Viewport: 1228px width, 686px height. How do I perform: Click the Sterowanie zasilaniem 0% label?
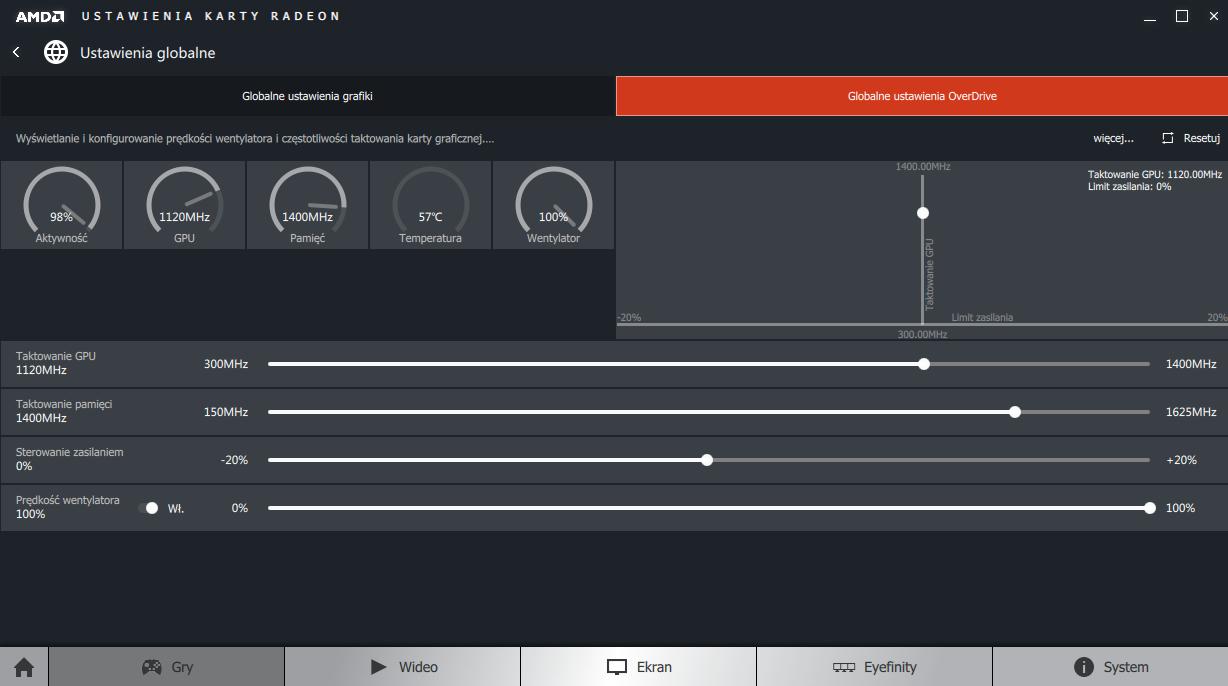(70, 459)
